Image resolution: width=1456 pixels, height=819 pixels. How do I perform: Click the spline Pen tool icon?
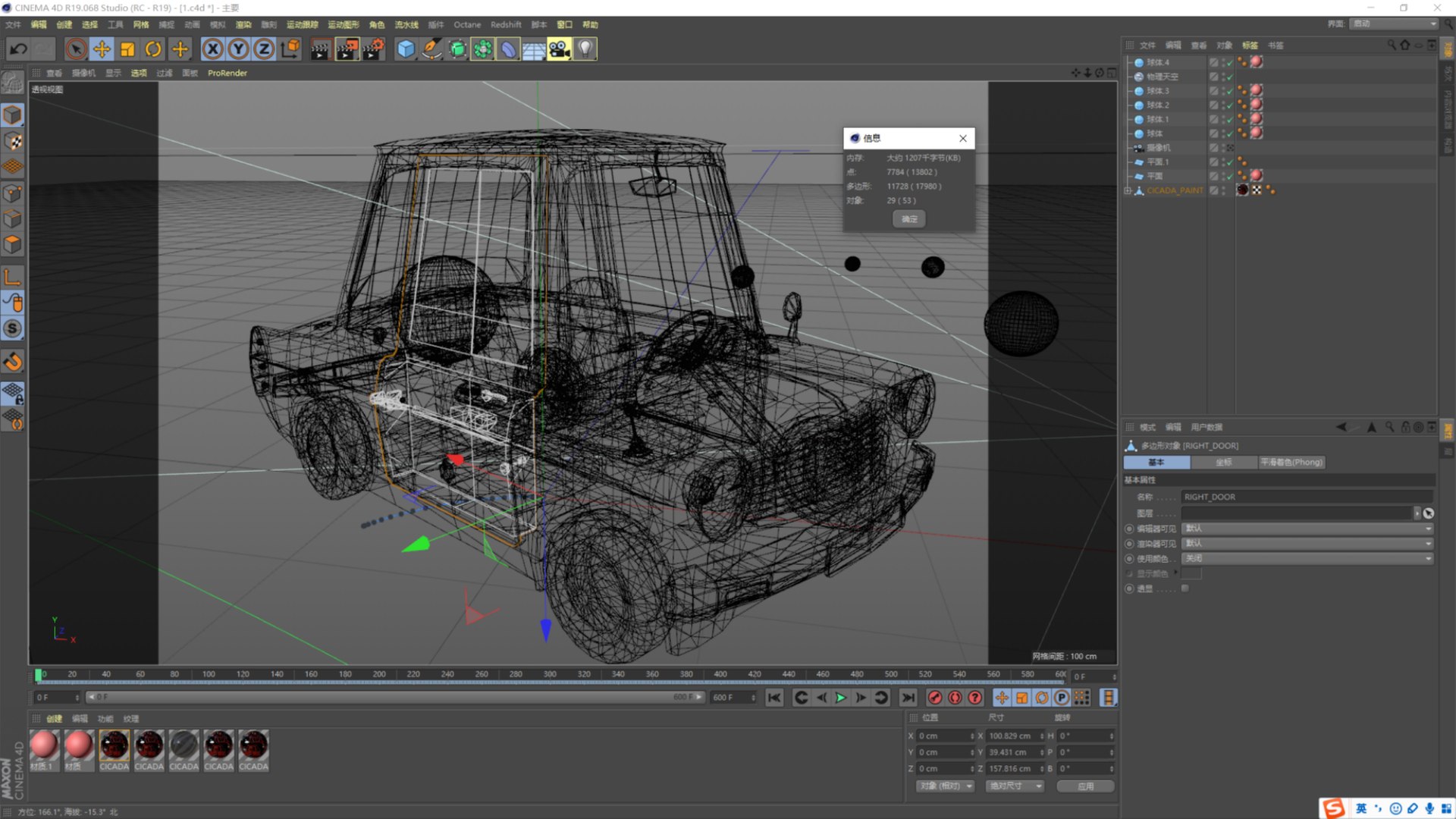pos(431,49)
